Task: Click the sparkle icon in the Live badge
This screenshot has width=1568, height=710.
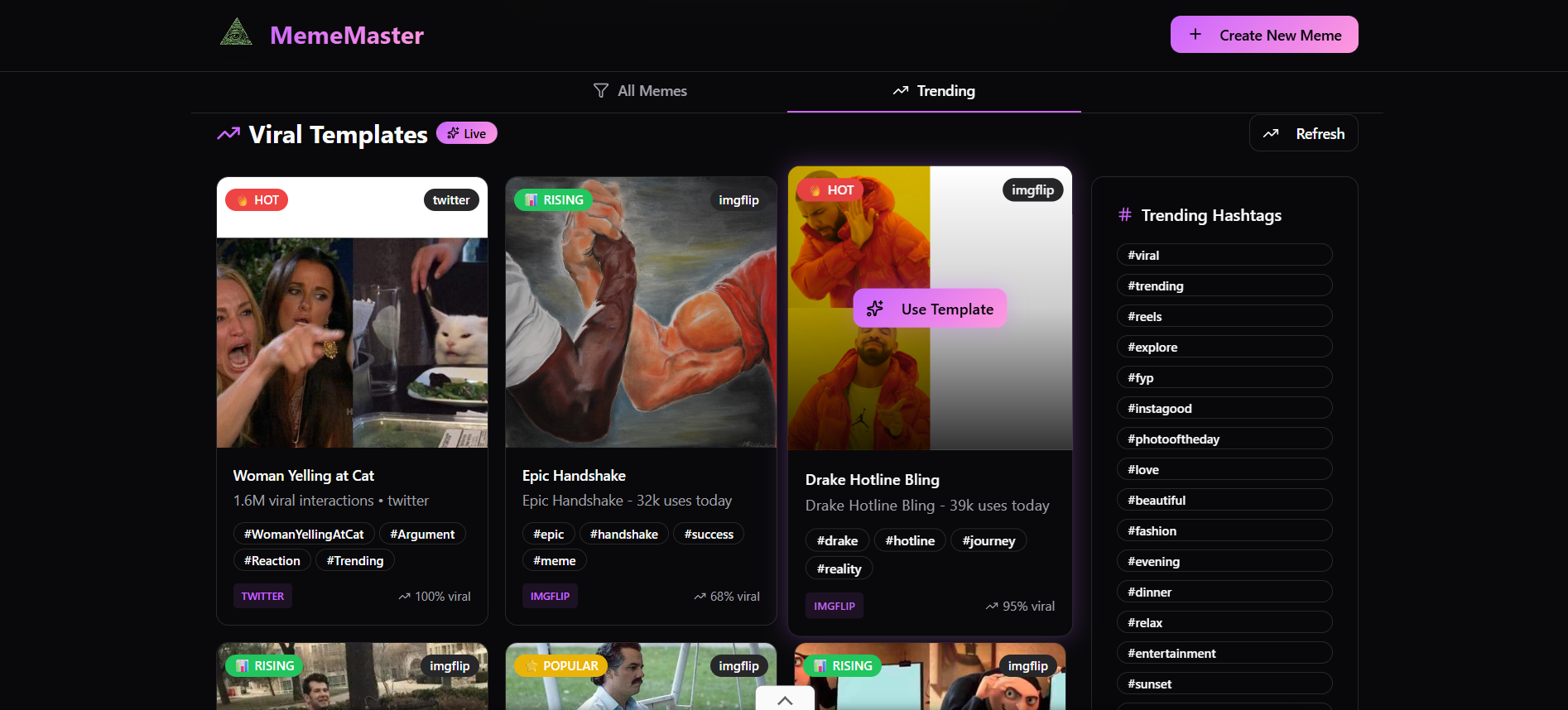Action: pyautogui.click(x=453, y=133)
